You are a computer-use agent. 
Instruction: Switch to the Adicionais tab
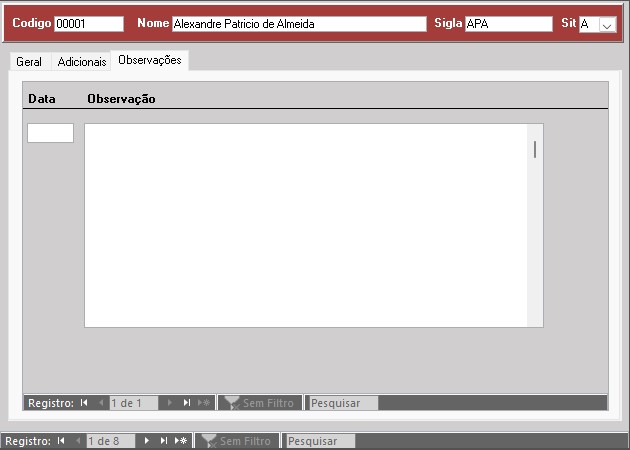pyautogui.click(x=82, y=62)
